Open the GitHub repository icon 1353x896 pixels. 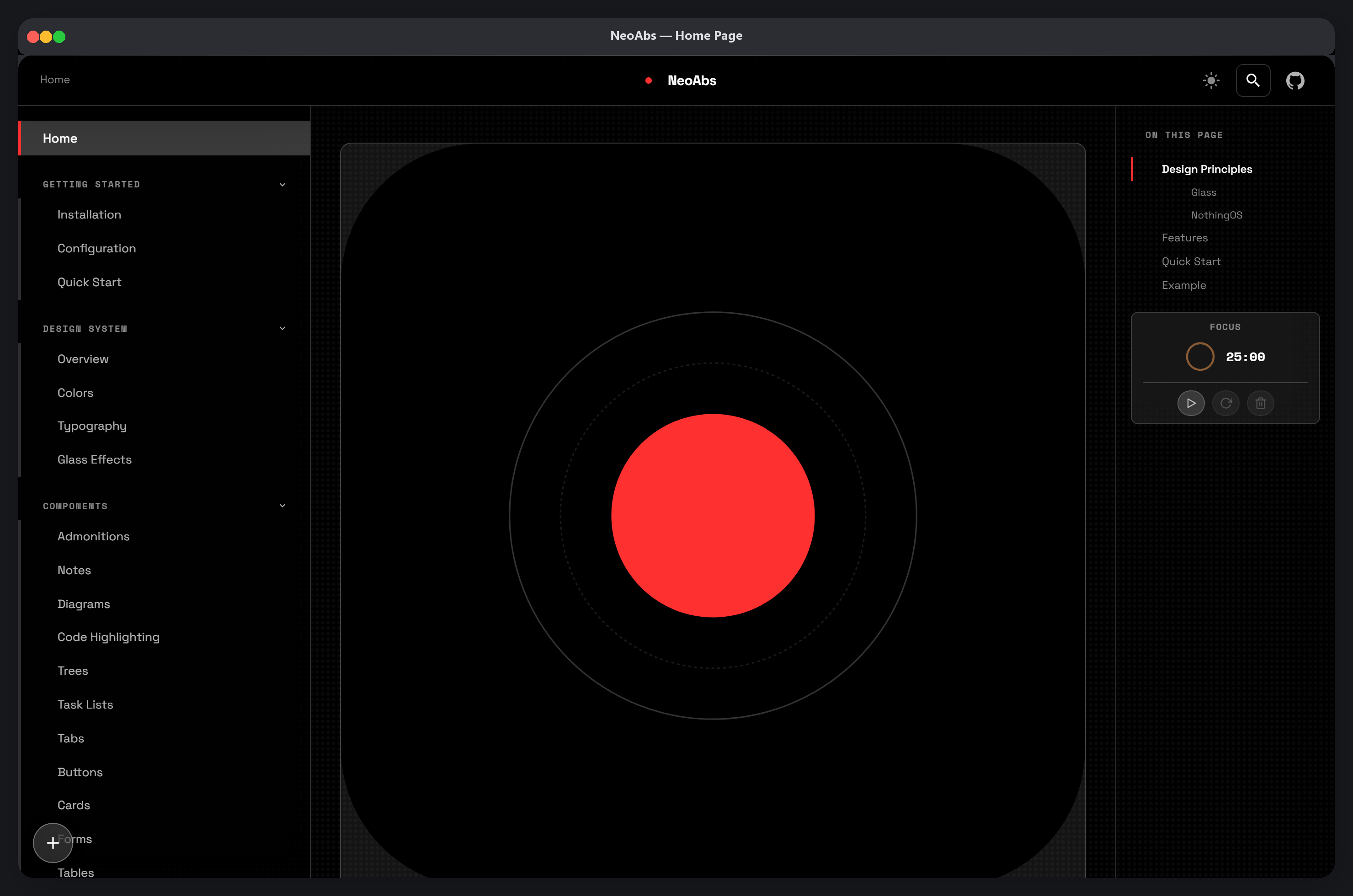pyautogui.click(x=1295, y=80)
